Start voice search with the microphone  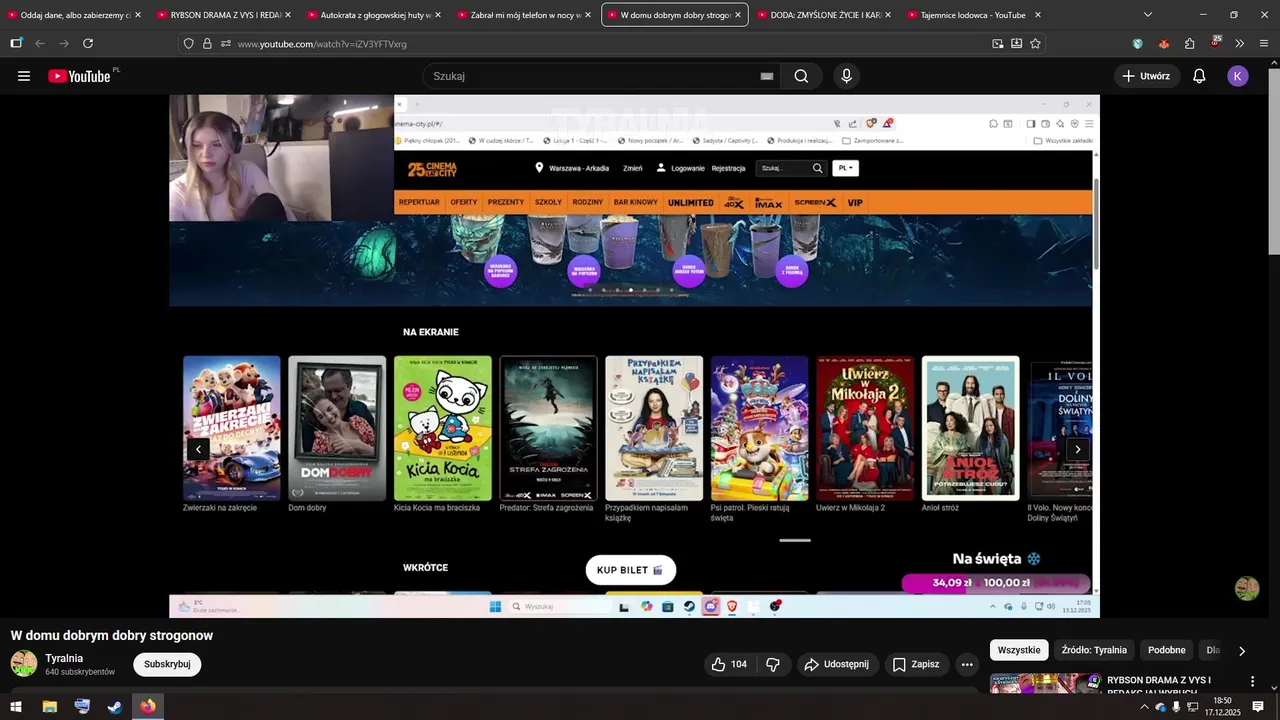coord(847,76)
